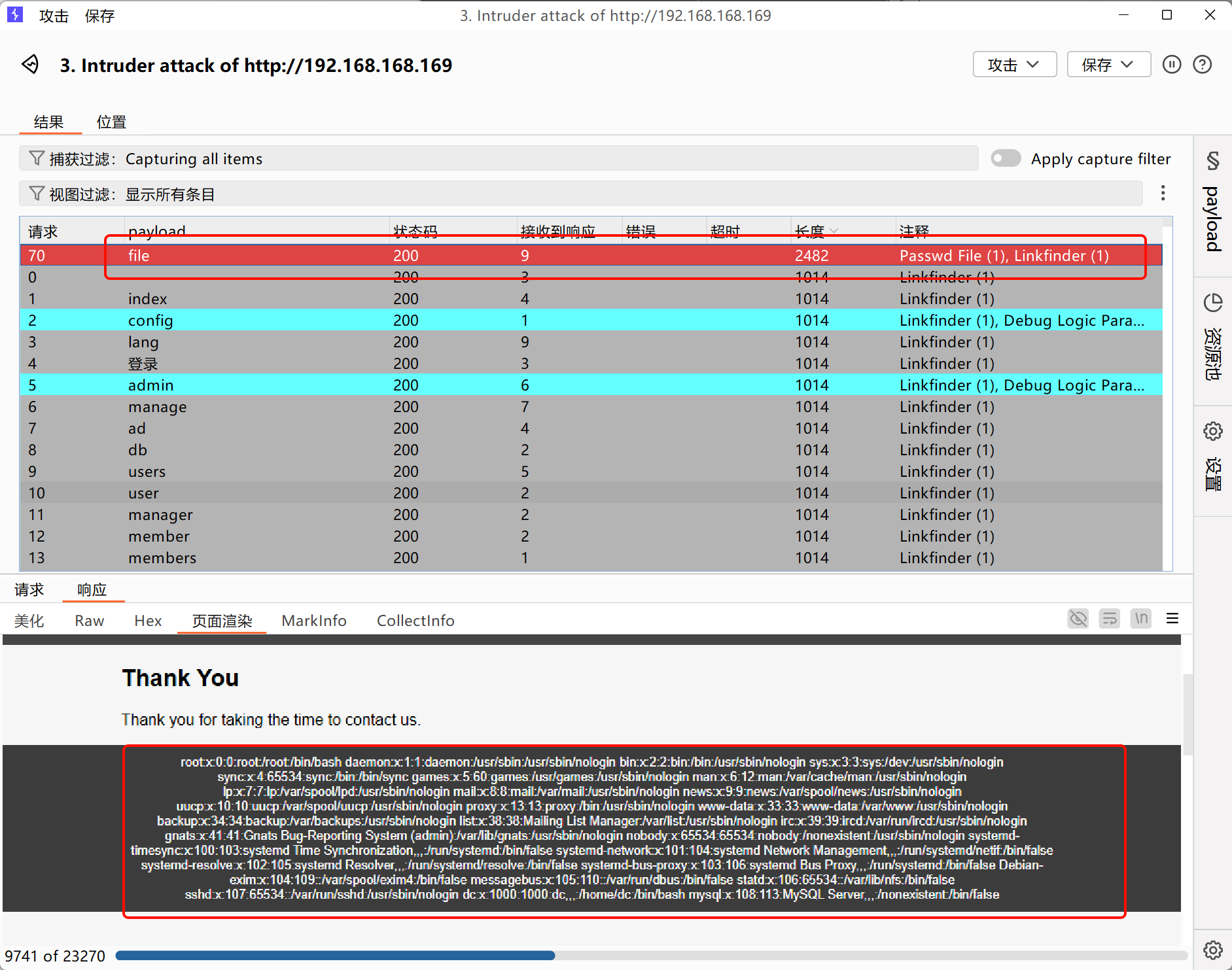Toggle the word wrap icon in the response toolbar
The width and height of the screenshot is (1232, 970).
1110,618
